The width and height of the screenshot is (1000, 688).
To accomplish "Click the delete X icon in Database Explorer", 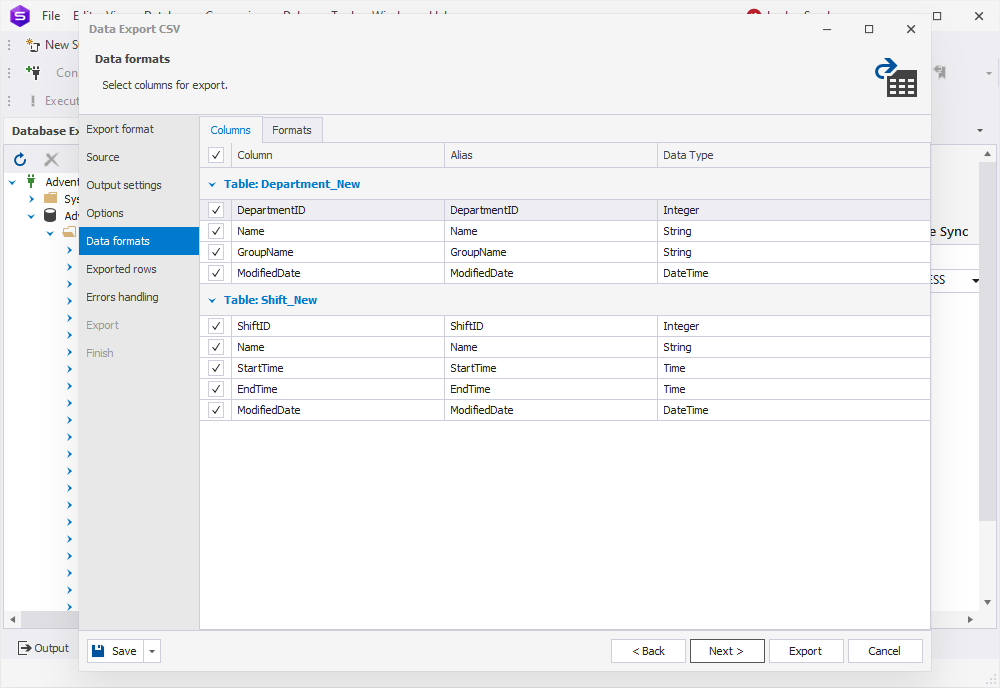I will 52,159.
